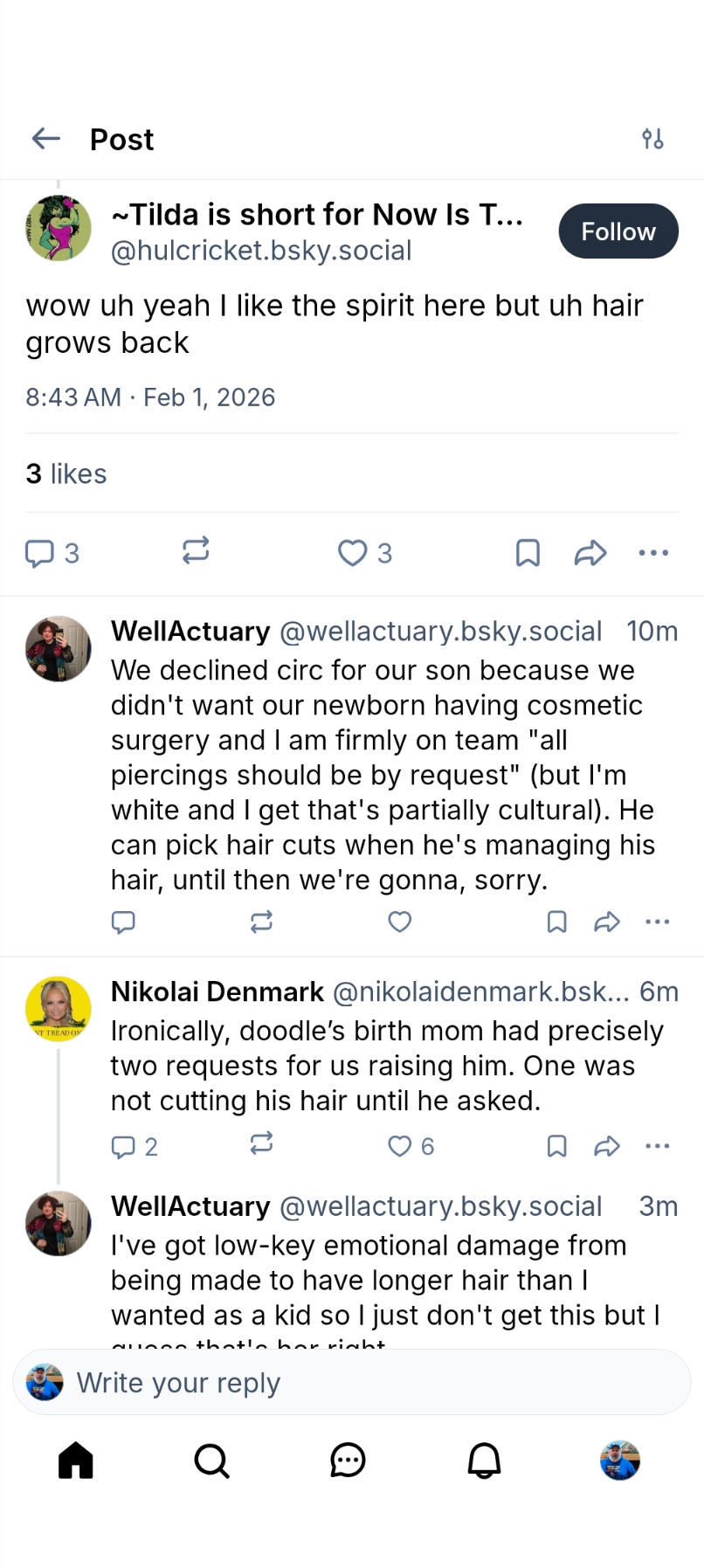View the 3 likes list

coord(66,473)
